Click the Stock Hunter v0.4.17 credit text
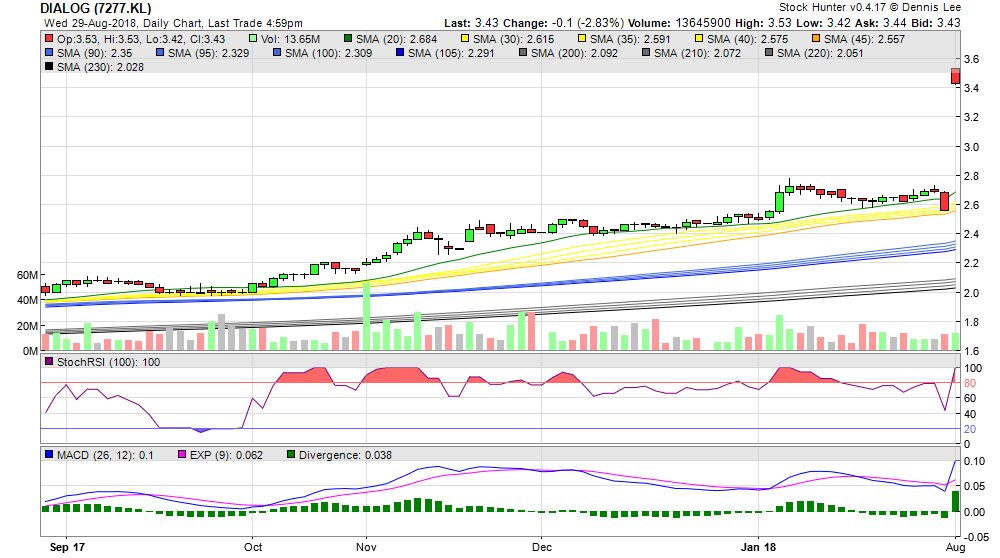Image resolution: width=1000 pixels, height=558 pixels. pos(870,8)
